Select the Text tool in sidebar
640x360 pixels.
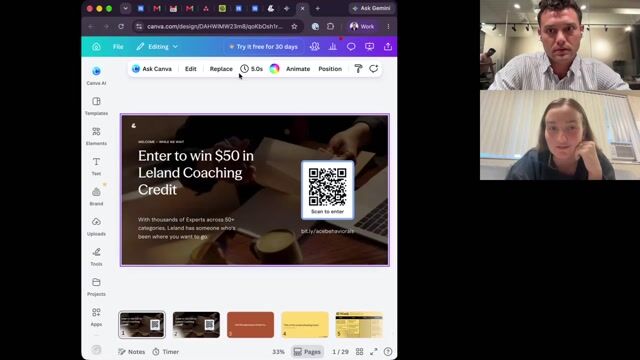coord(96,166)
